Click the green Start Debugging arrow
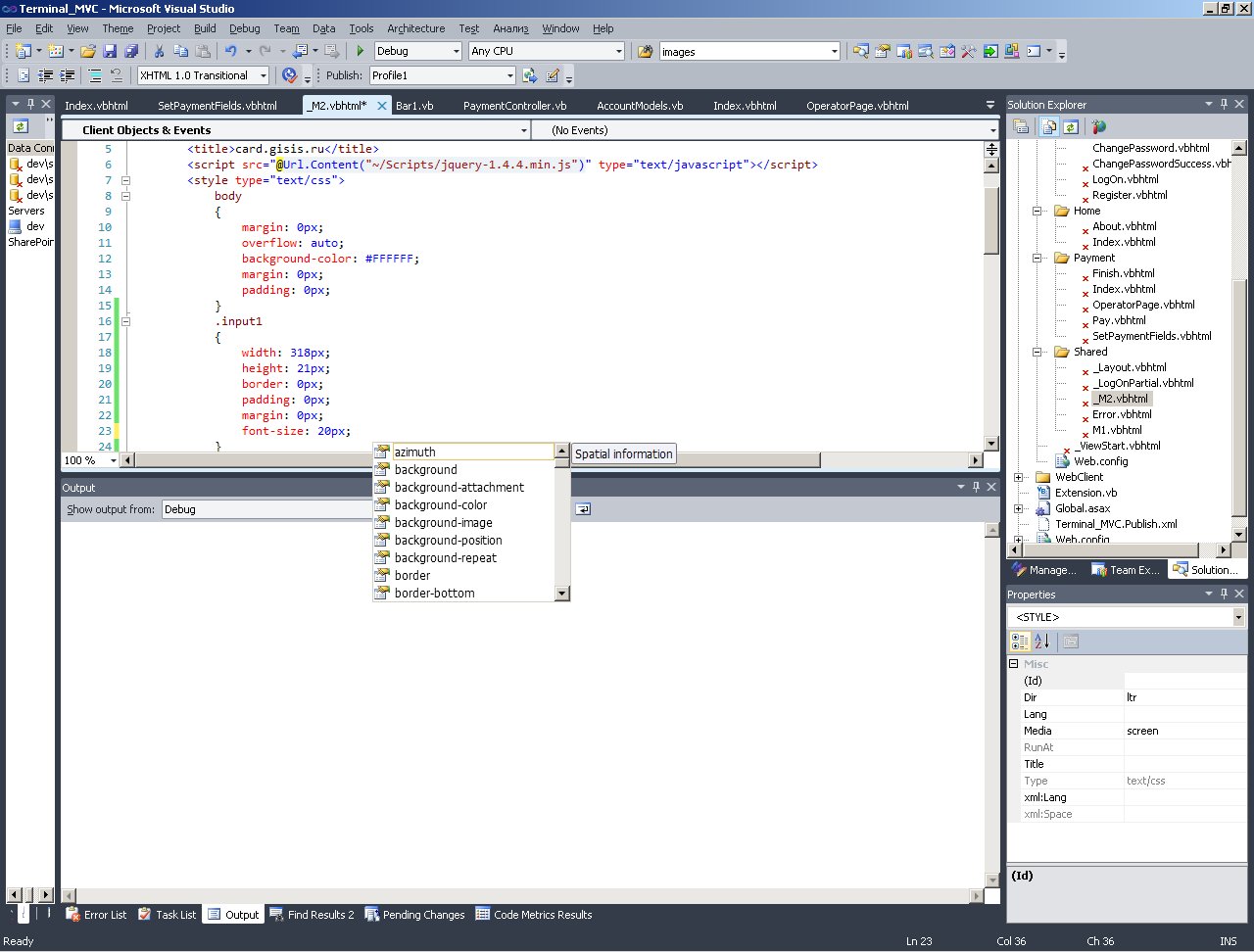Image resolution: width=1254 pixels, height=952 pixels. click(x=361, y=51)
